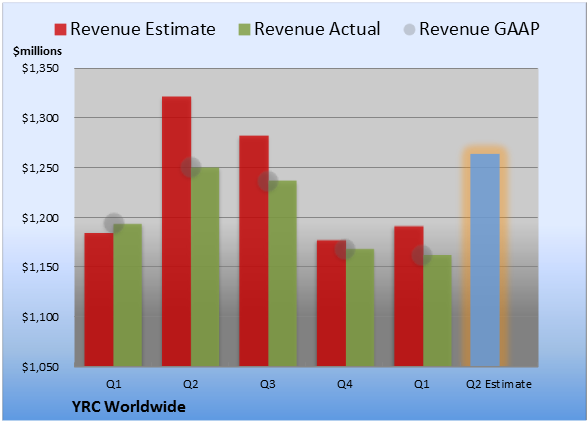The height and width of the screenshot is (422, 588).
Task: Select the red Q4 revenue estimate bar
Action: pos(332,303)
